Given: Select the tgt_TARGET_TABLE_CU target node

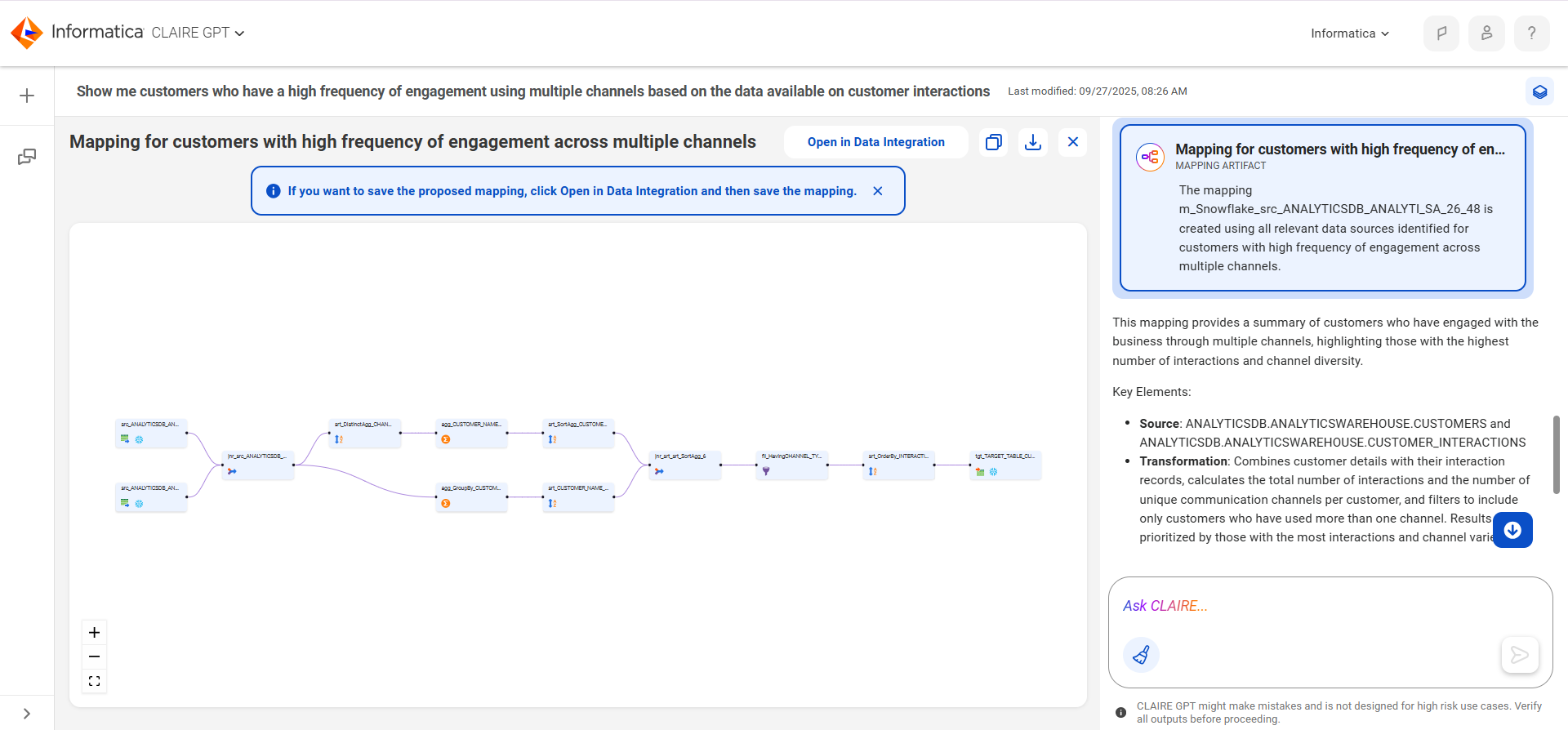Looking at the screenshot, I should (x=1006, y=465).
